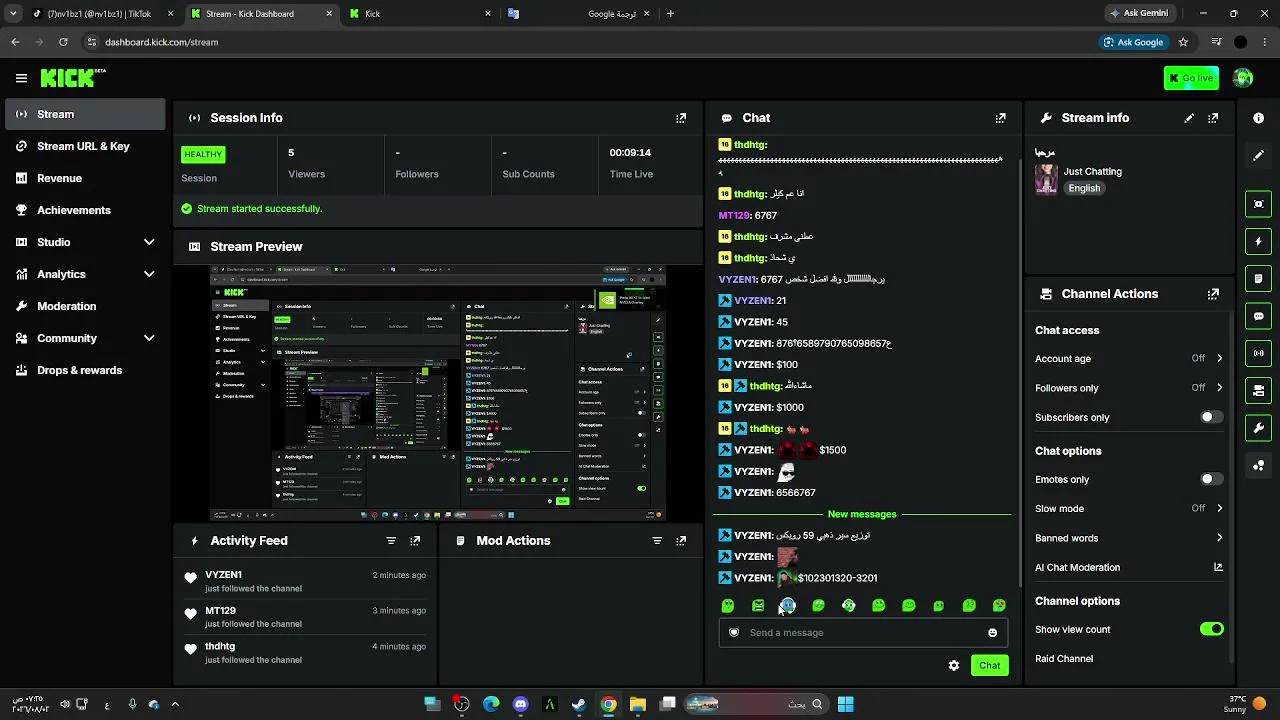Click Raid Channel option

tap(1064, 659)
